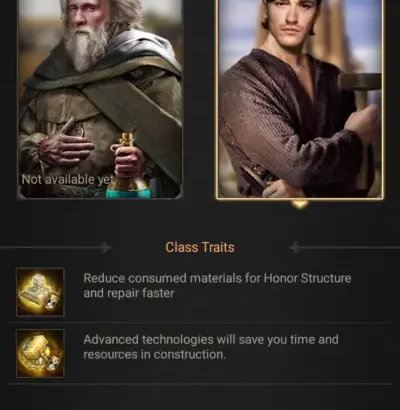Click the golden construction trait icon

click(x=40, y=353)
